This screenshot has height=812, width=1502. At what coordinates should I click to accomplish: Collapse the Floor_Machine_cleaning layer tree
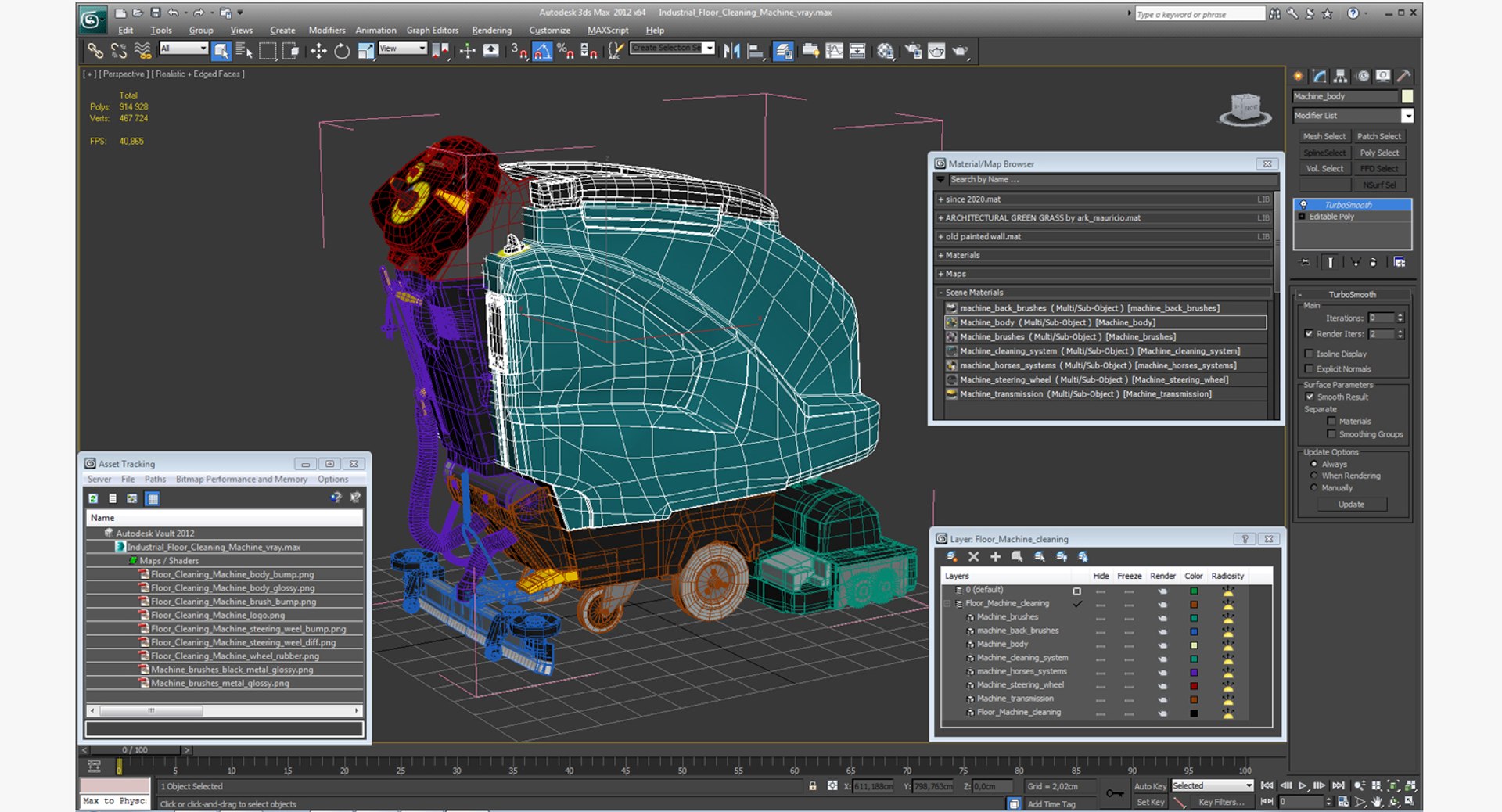[x=948, y=603]
